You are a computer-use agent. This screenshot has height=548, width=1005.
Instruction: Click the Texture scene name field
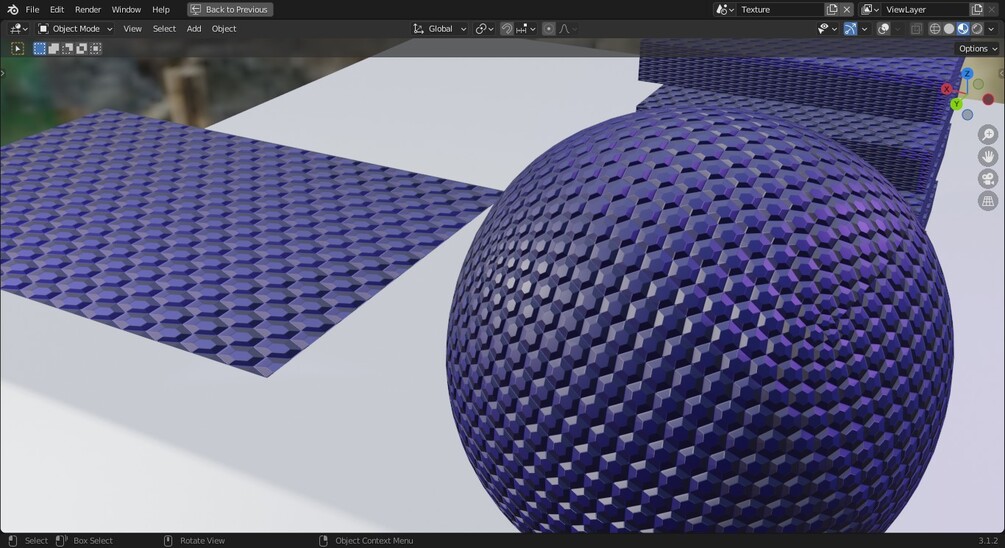[x=780, y=10]
